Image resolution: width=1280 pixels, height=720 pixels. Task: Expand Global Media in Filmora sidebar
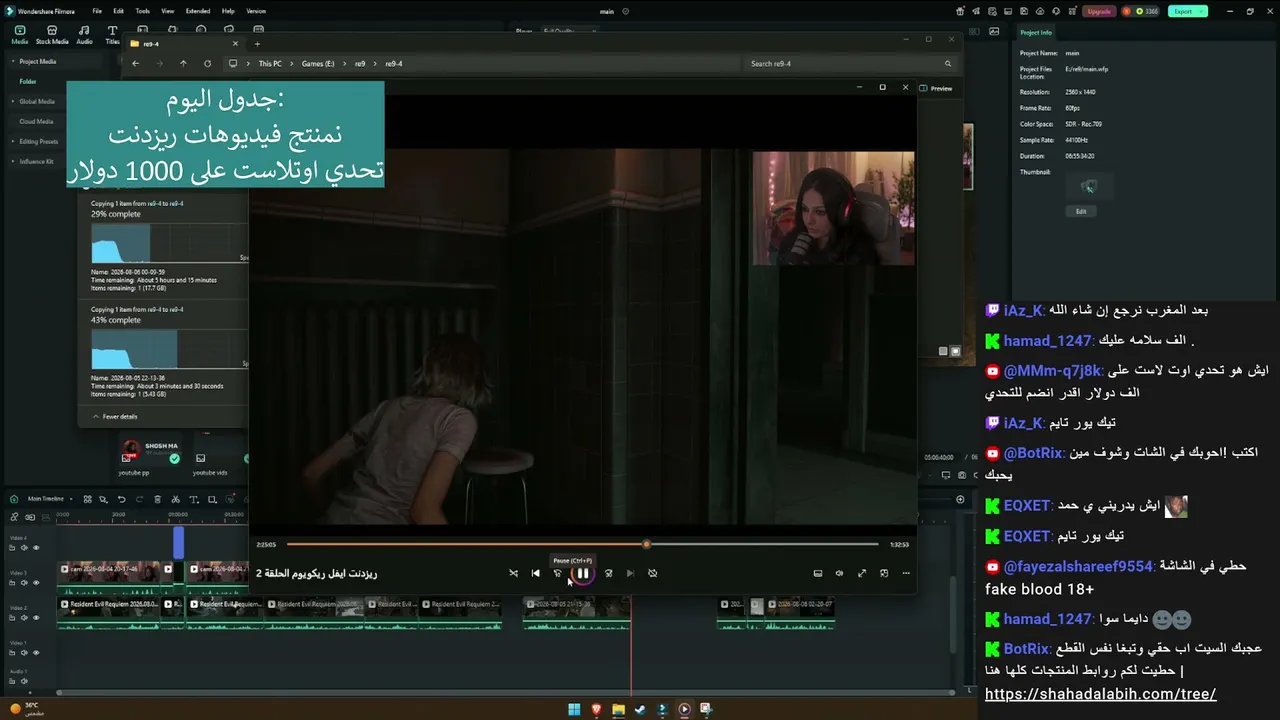[x=13, y=101]
